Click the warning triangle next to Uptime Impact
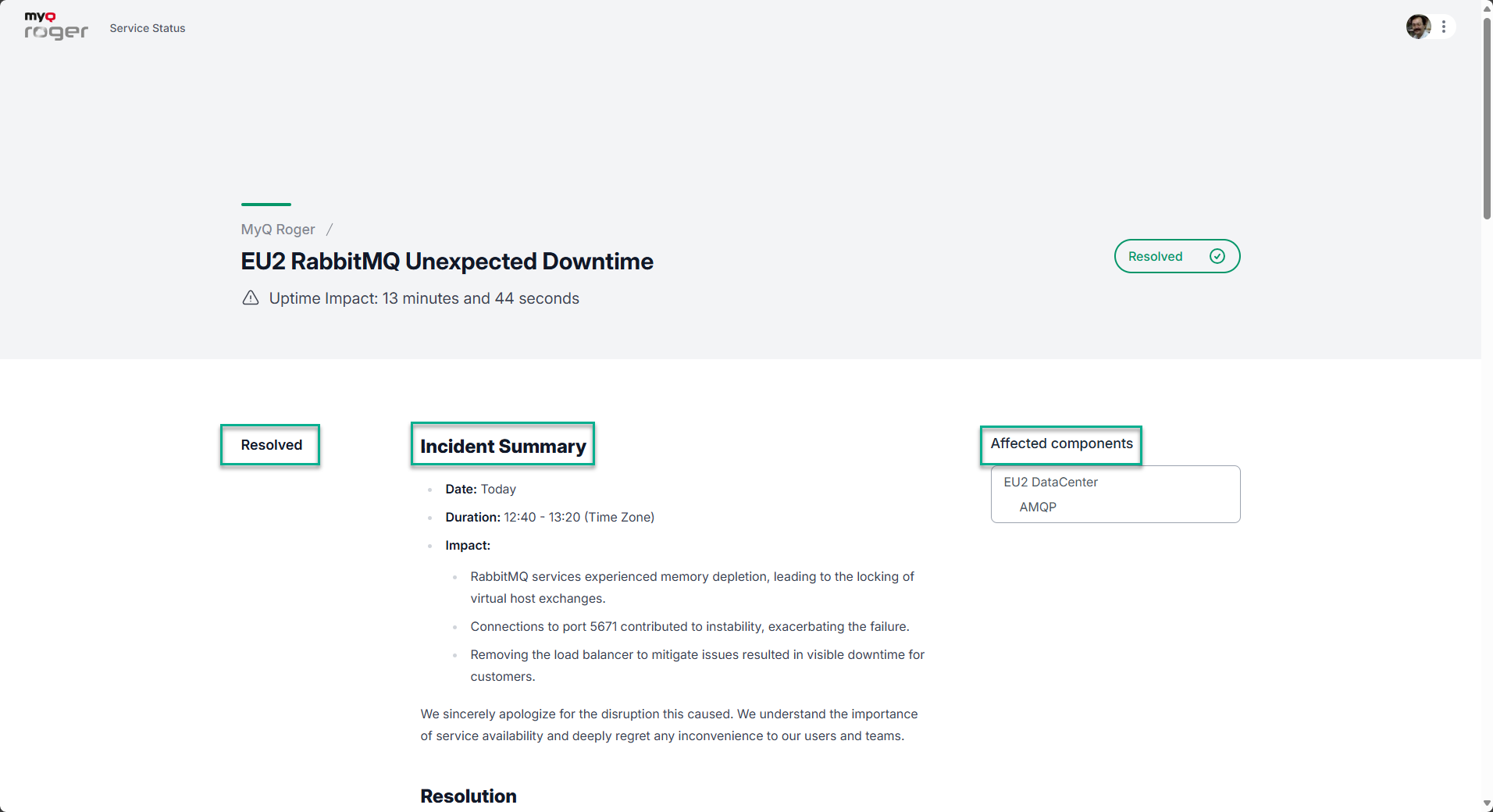 click(x=250, y=298)
